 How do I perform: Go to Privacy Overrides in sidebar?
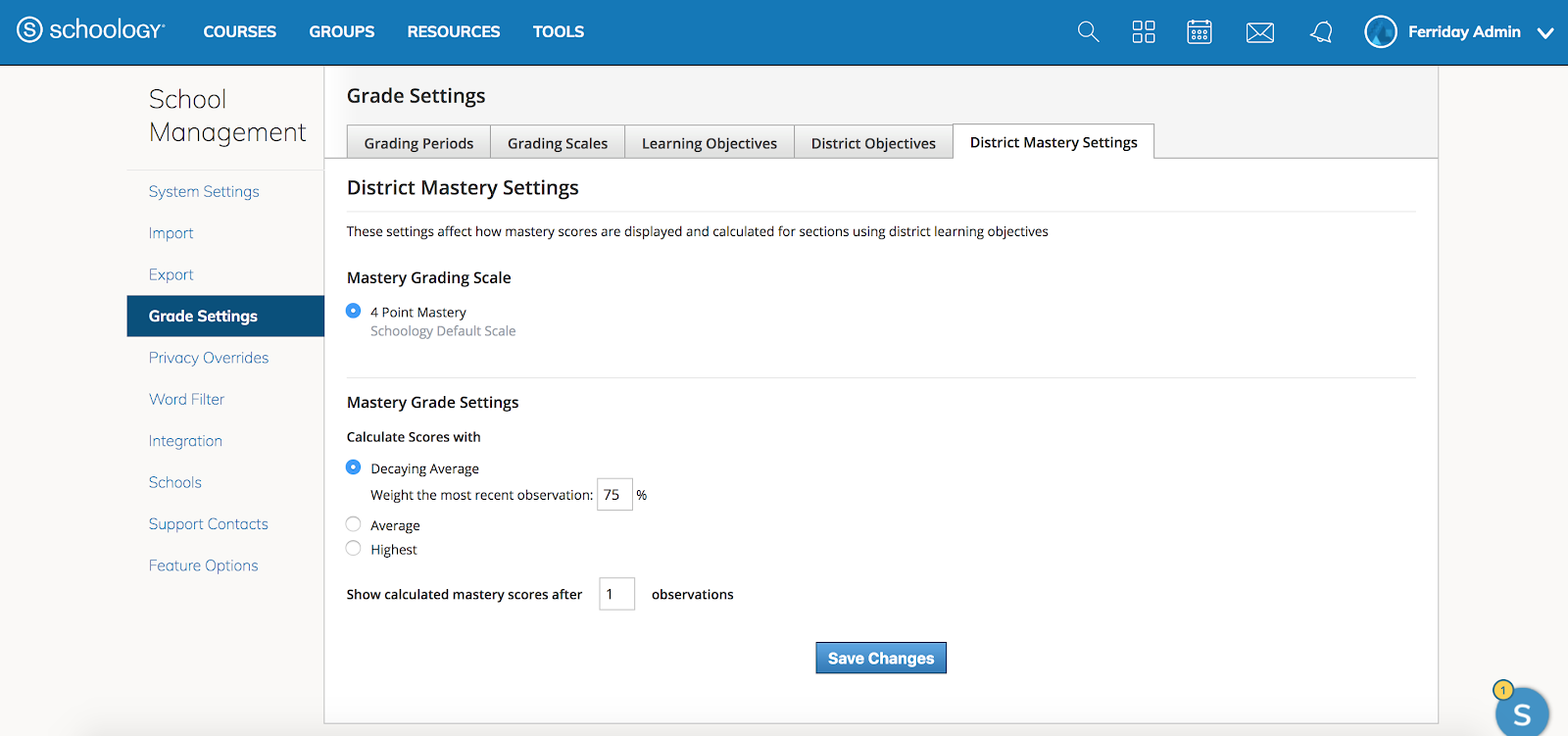click(x=209, y=358)
